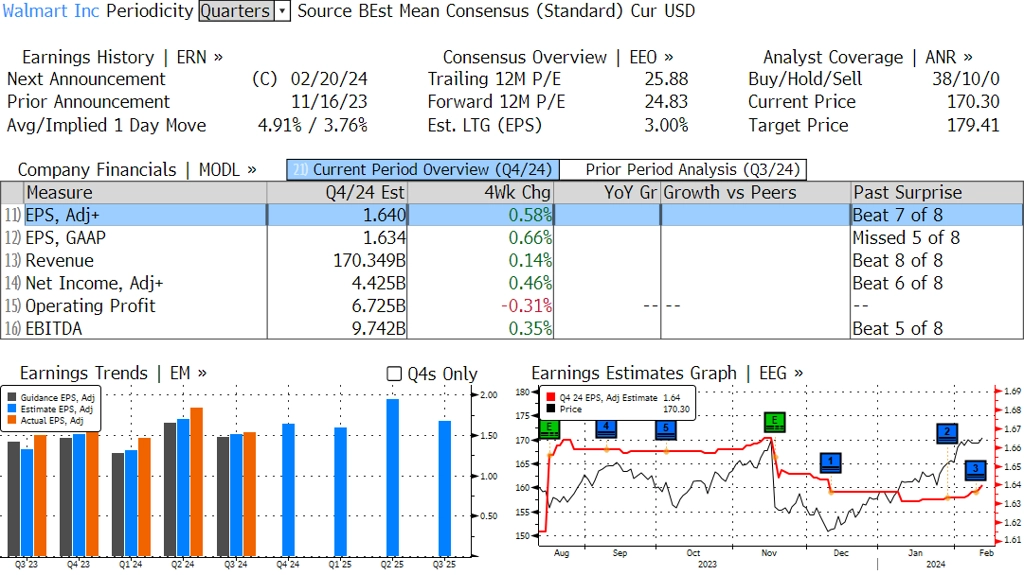The width and height of the screenshot is (1024, 575).
Task: Click the Operating Profit change -0.31%
Action: tap(526, 306)
